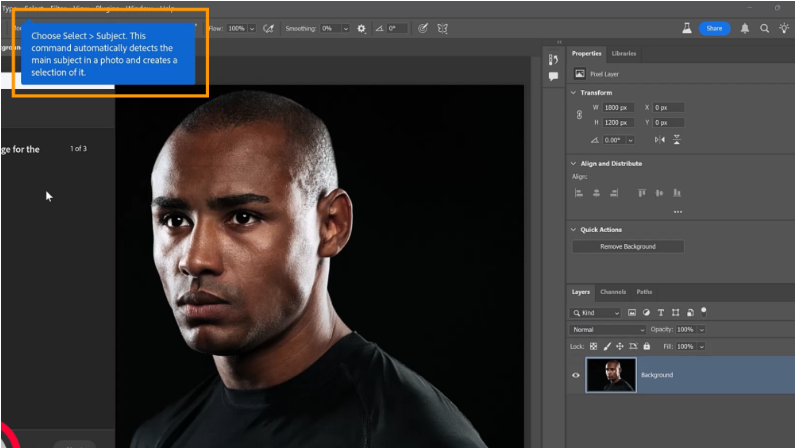795x448 pixels.
Task: Select the Background layer thumbnail
Action: tap(611, 375)
